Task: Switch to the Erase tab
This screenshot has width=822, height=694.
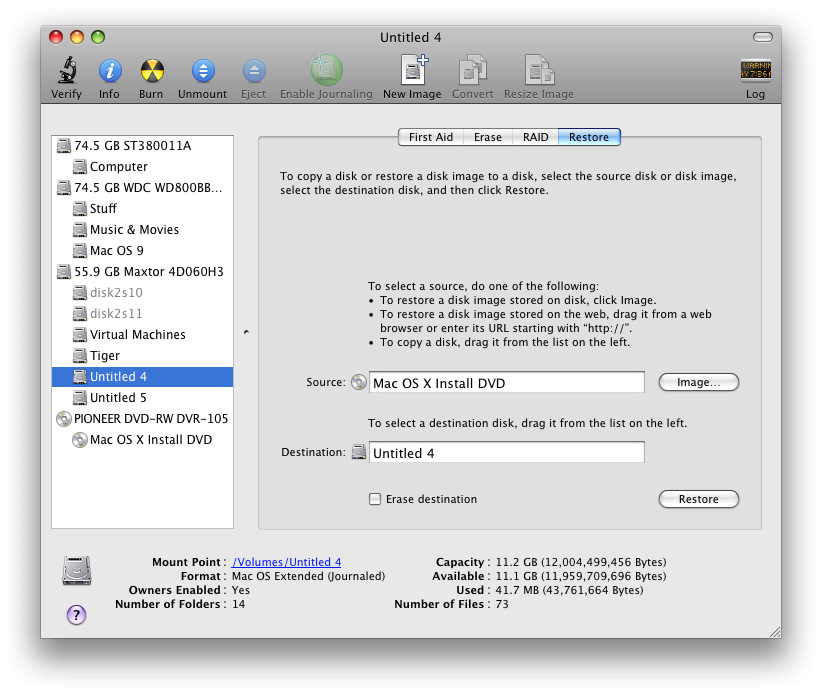Action: (x=488, y=137)
